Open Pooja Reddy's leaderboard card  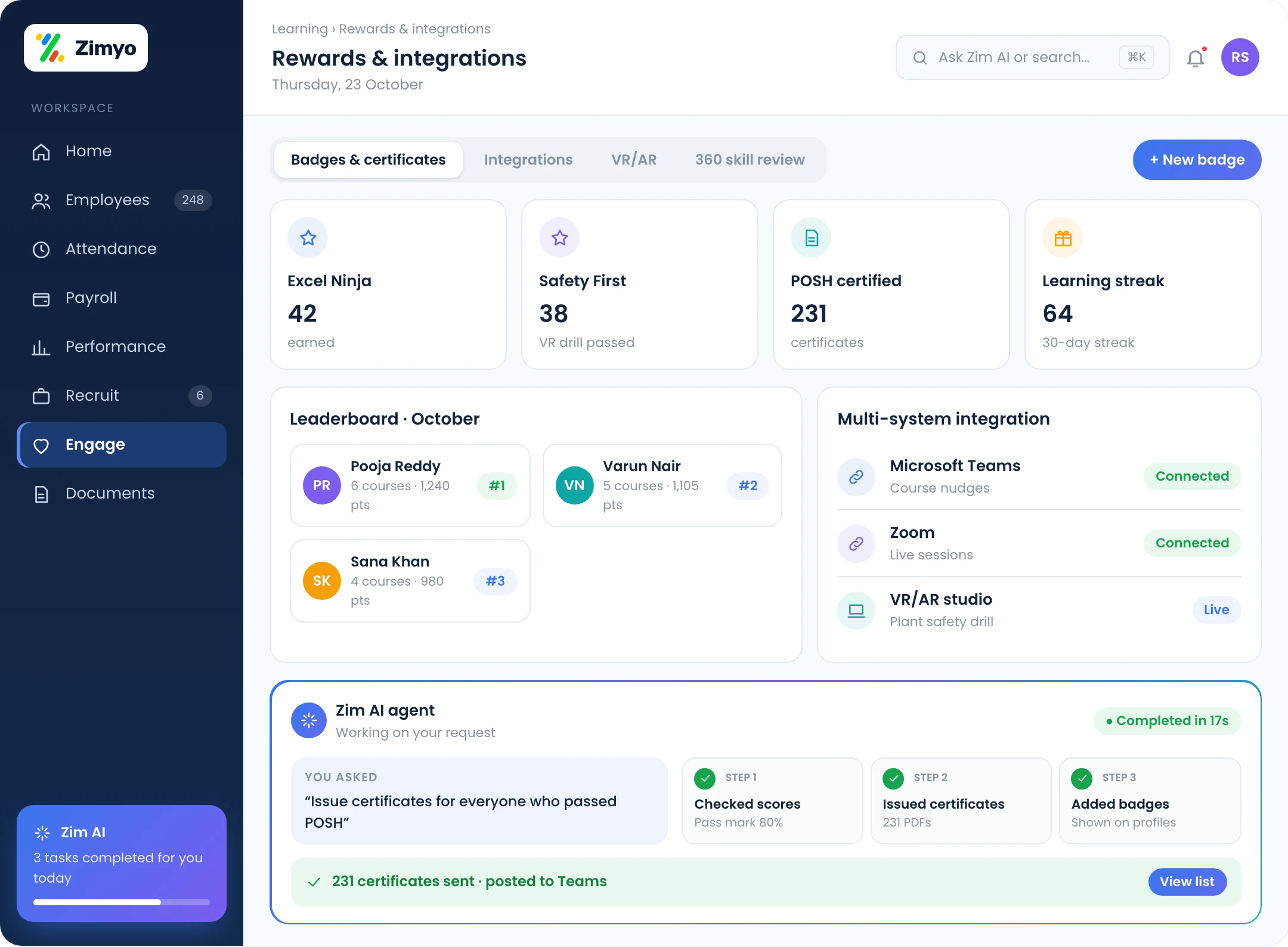click(x=410, y=485)
